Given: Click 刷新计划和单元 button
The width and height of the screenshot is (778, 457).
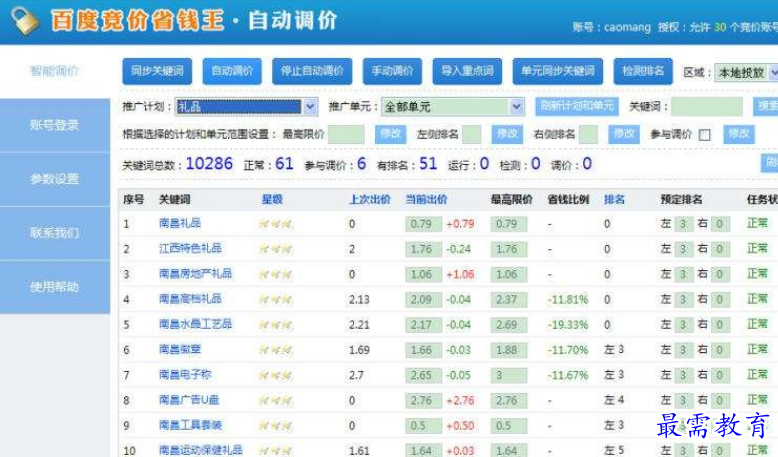Looking at the screenshot, I should [x=577, y=106].
